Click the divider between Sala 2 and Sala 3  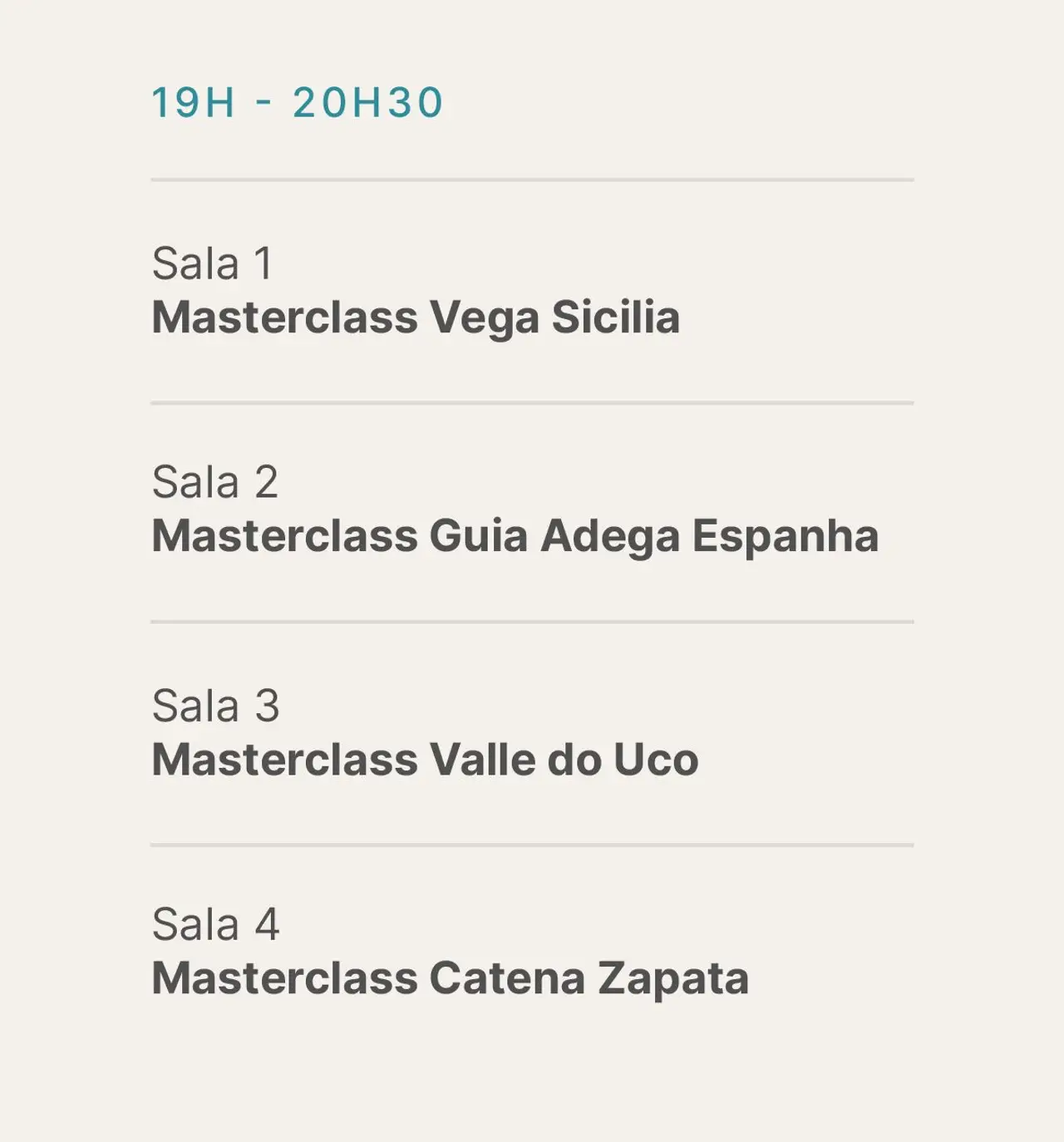532,622
